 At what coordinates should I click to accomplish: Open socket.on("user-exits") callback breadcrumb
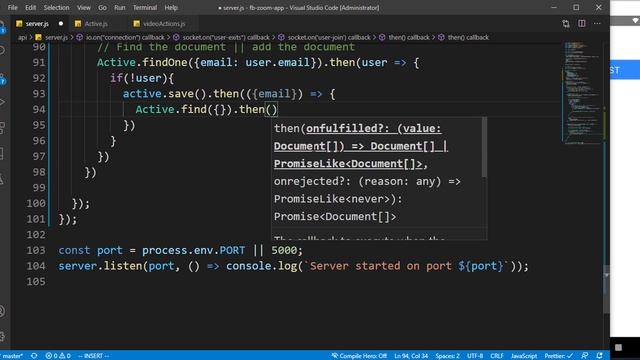(226, 37)
